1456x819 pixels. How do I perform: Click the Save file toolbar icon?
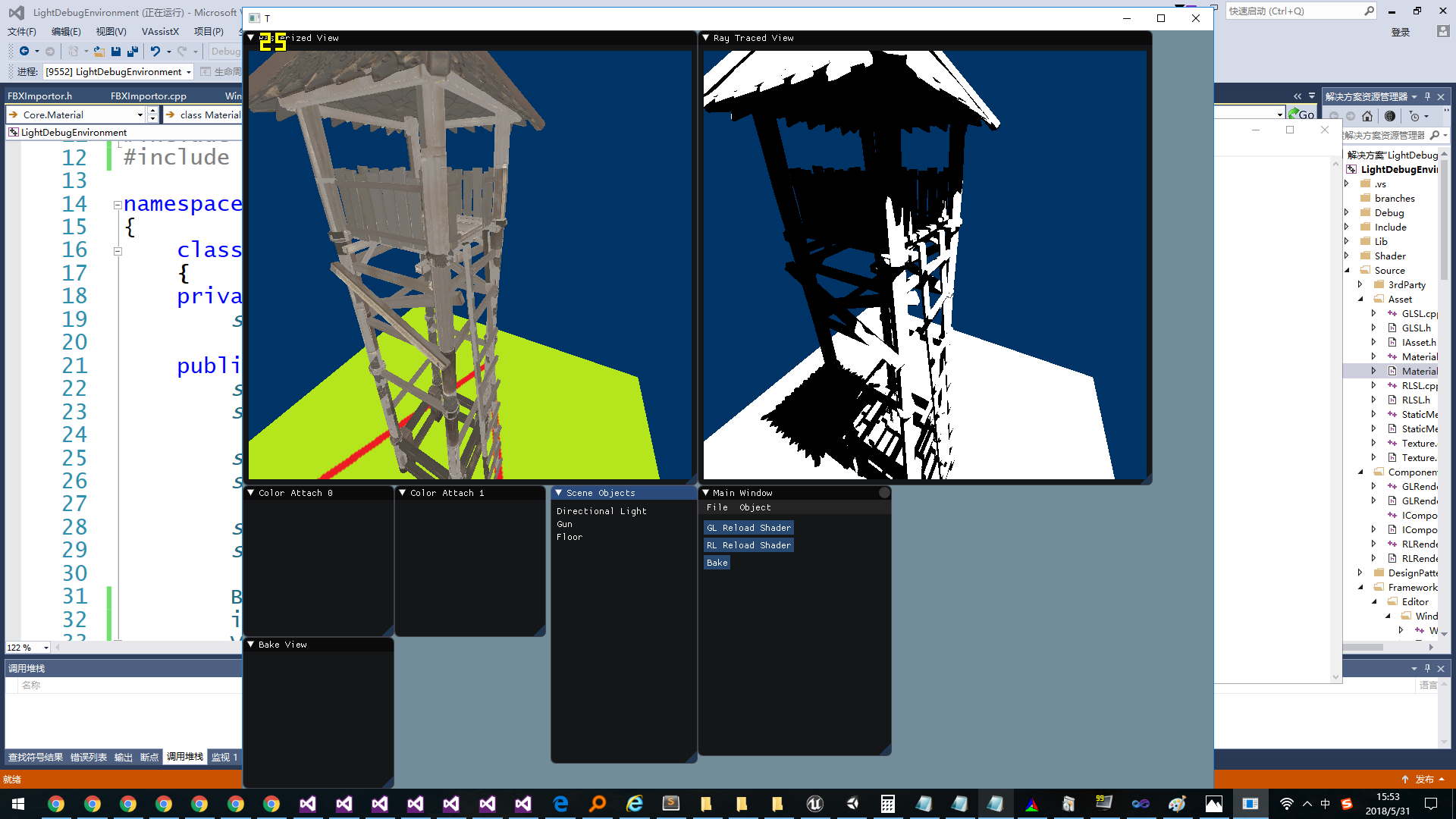pos(116,52)
